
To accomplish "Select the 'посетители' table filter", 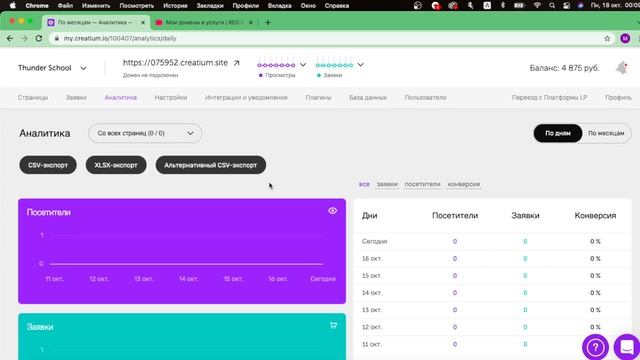I will 422,184.
